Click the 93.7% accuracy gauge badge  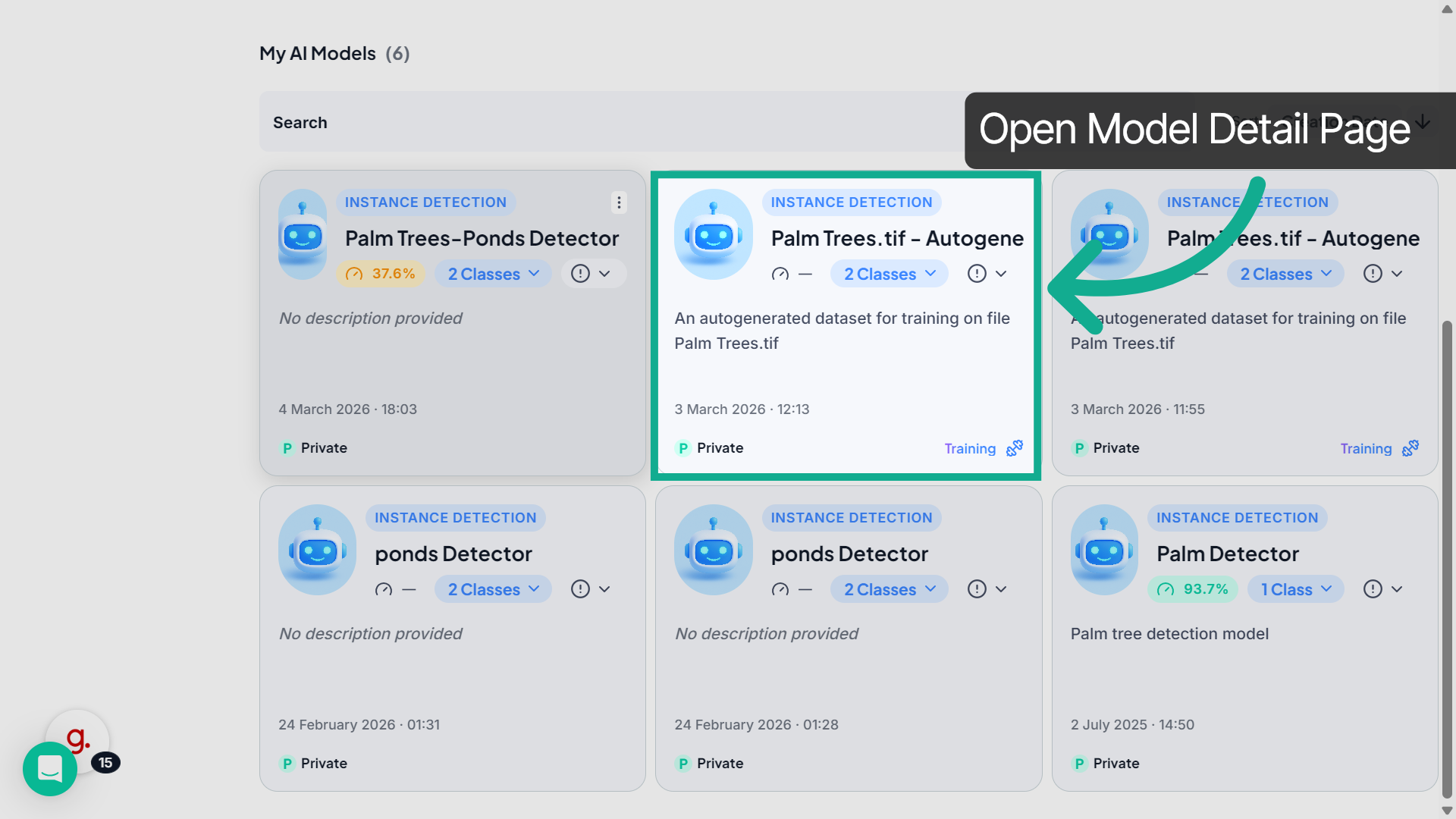coord(1193,589)
